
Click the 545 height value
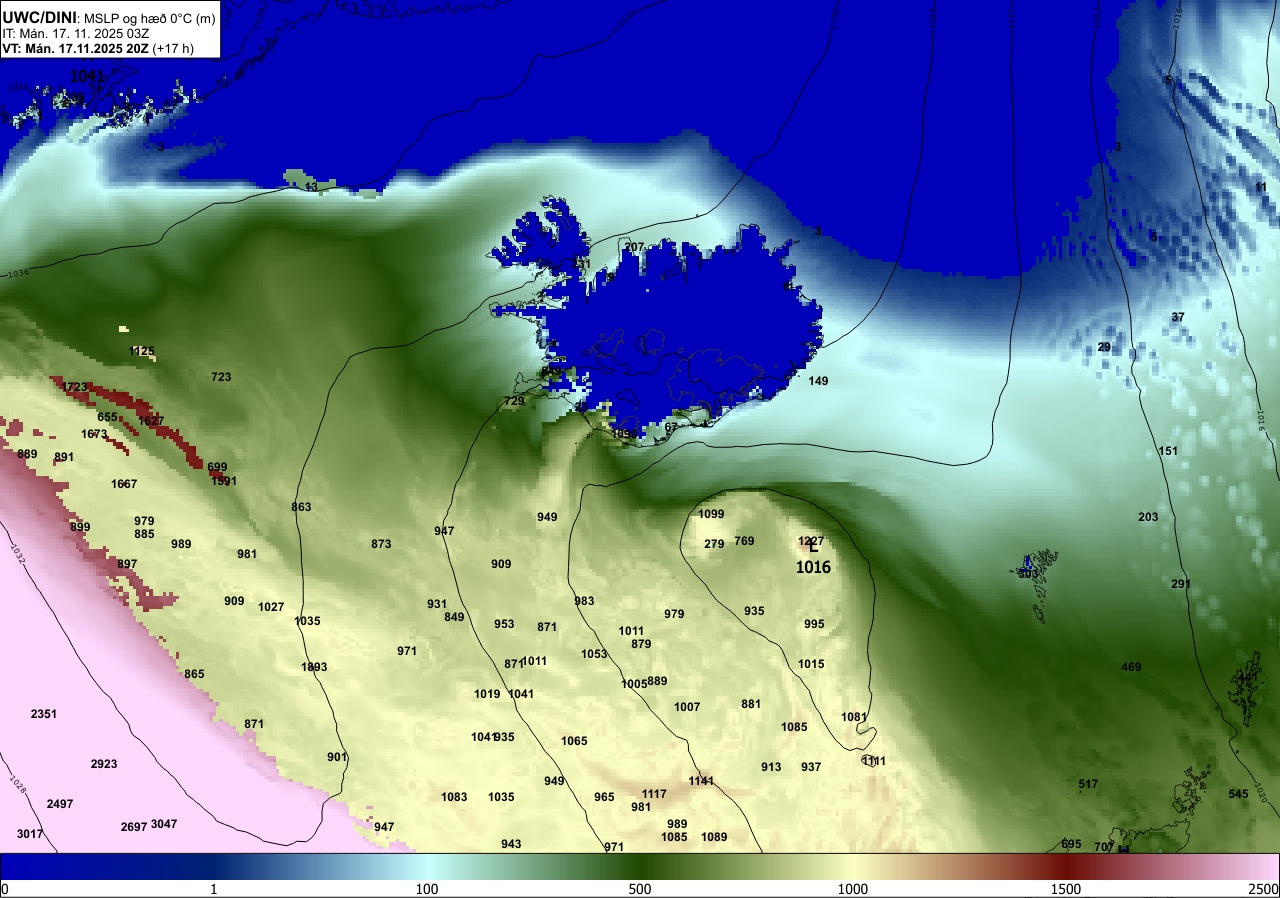coord(1239,794)
